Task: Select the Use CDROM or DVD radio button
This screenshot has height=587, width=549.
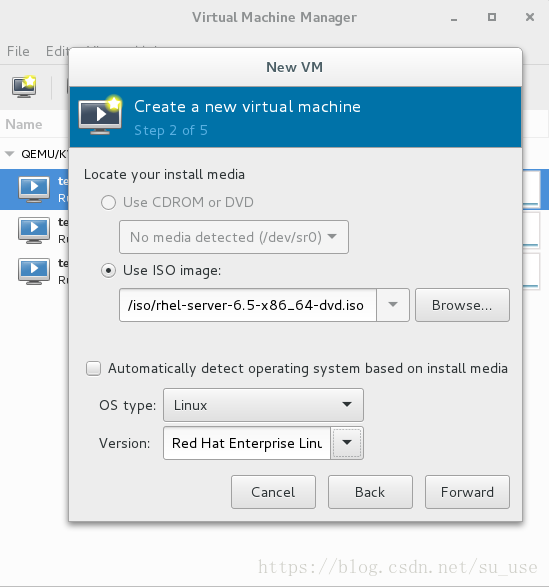Action: pyautogui.click(x=108, y=203)
